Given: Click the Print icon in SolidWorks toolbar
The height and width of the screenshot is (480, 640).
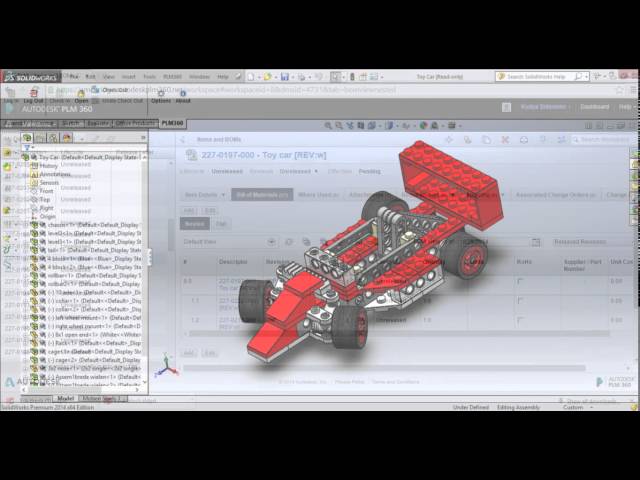Looking at the screenshot, I should [302, 76].
